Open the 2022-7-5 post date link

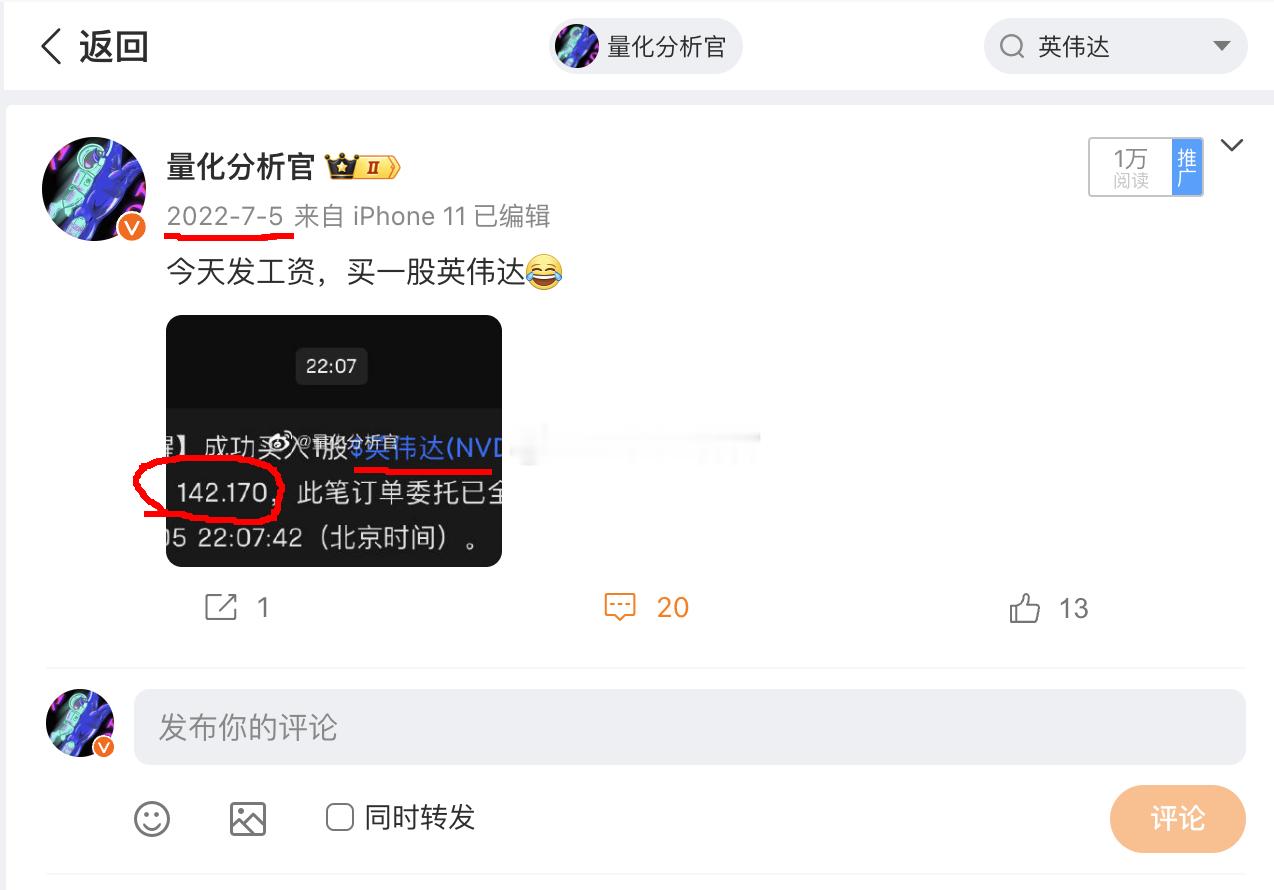click(x=225, y=217)
